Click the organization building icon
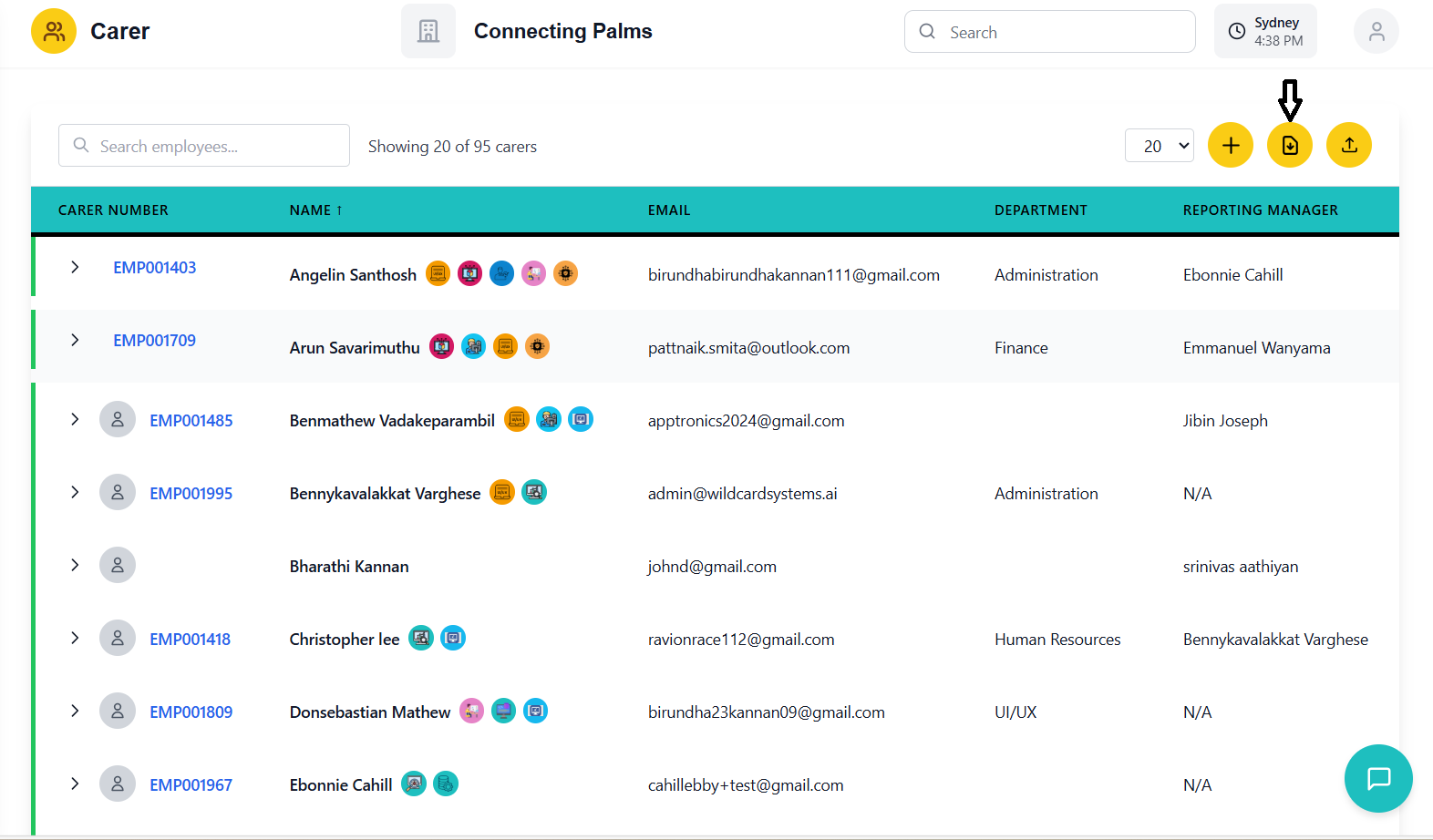Viewport: 1433px width, 840px height. coord(428,32)
